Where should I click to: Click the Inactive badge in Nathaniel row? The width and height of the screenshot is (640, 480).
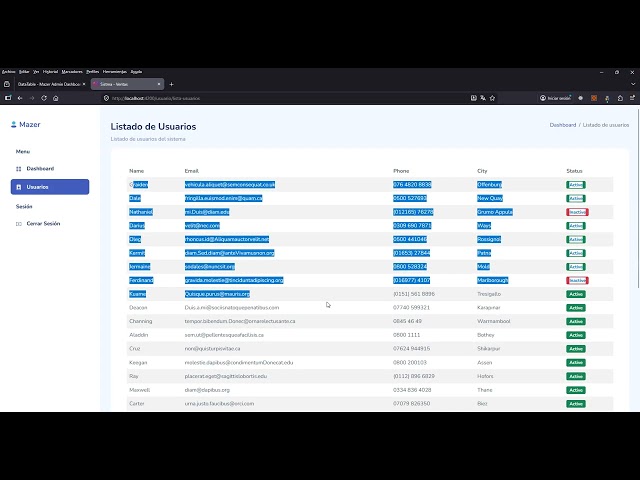tap(577, 212)
